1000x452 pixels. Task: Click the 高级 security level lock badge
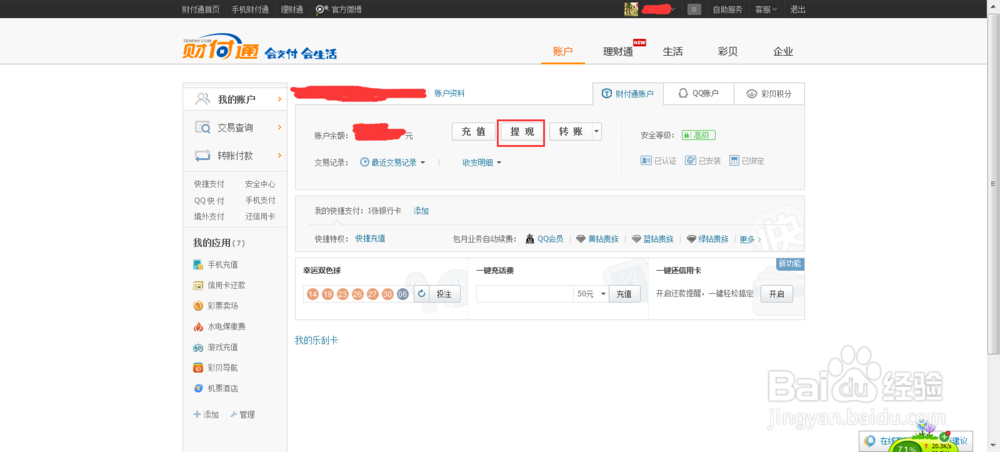pyautogui.click(x=698, y=135)
